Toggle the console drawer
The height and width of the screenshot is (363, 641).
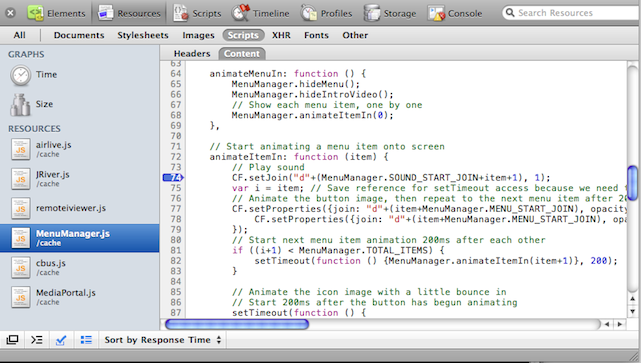click(37, 340)
